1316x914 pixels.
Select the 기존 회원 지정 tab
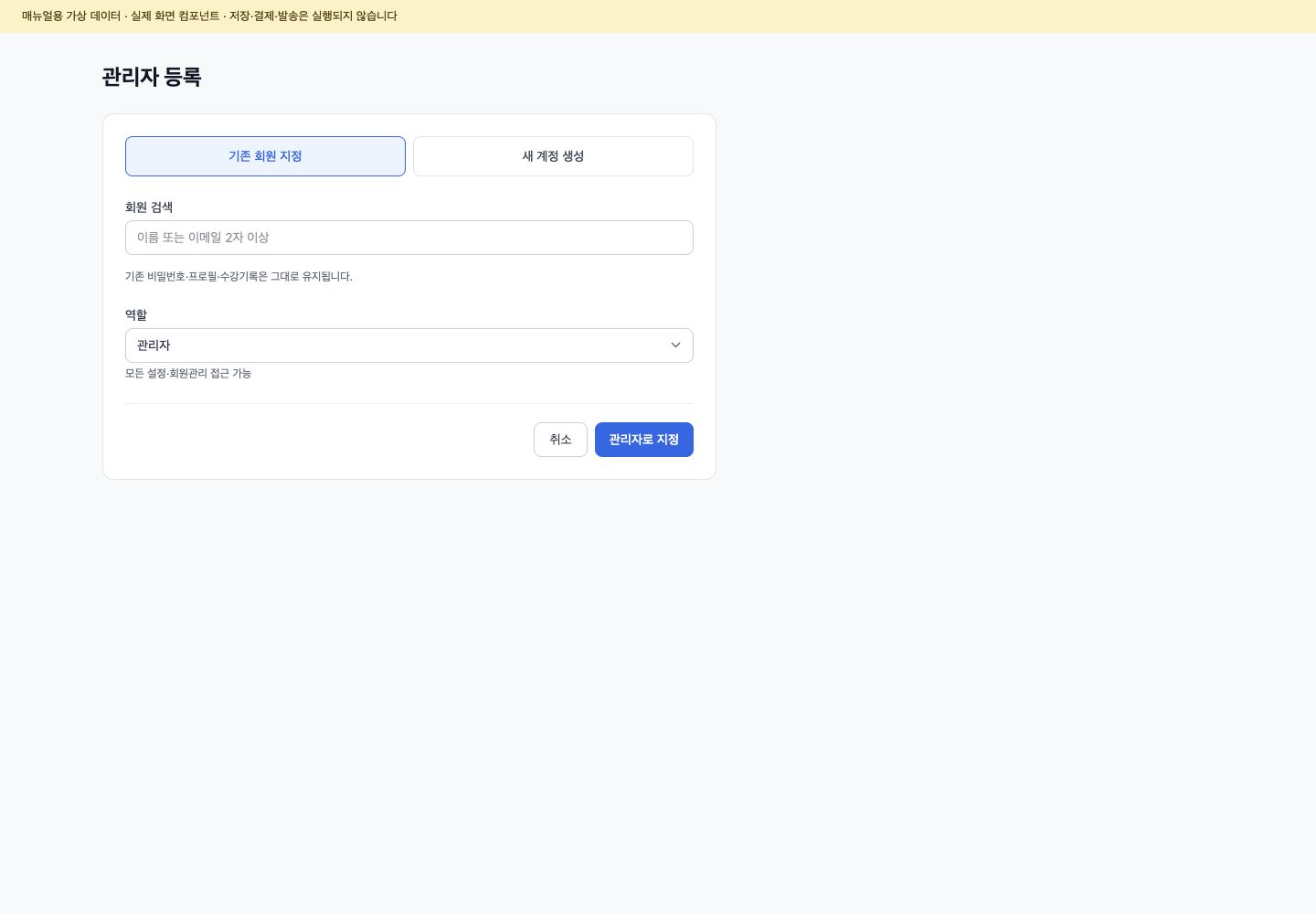(265, 156)
